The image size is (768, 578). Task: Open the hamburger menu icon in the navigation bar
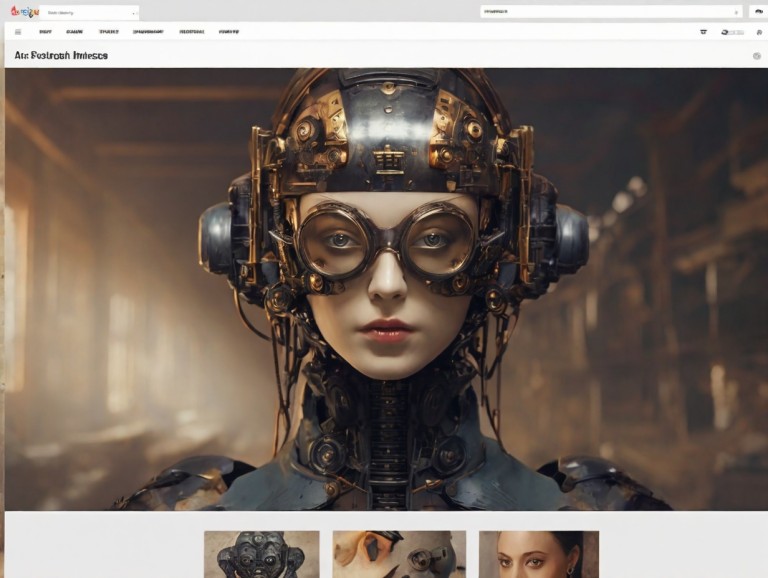[x=17, y=32]
